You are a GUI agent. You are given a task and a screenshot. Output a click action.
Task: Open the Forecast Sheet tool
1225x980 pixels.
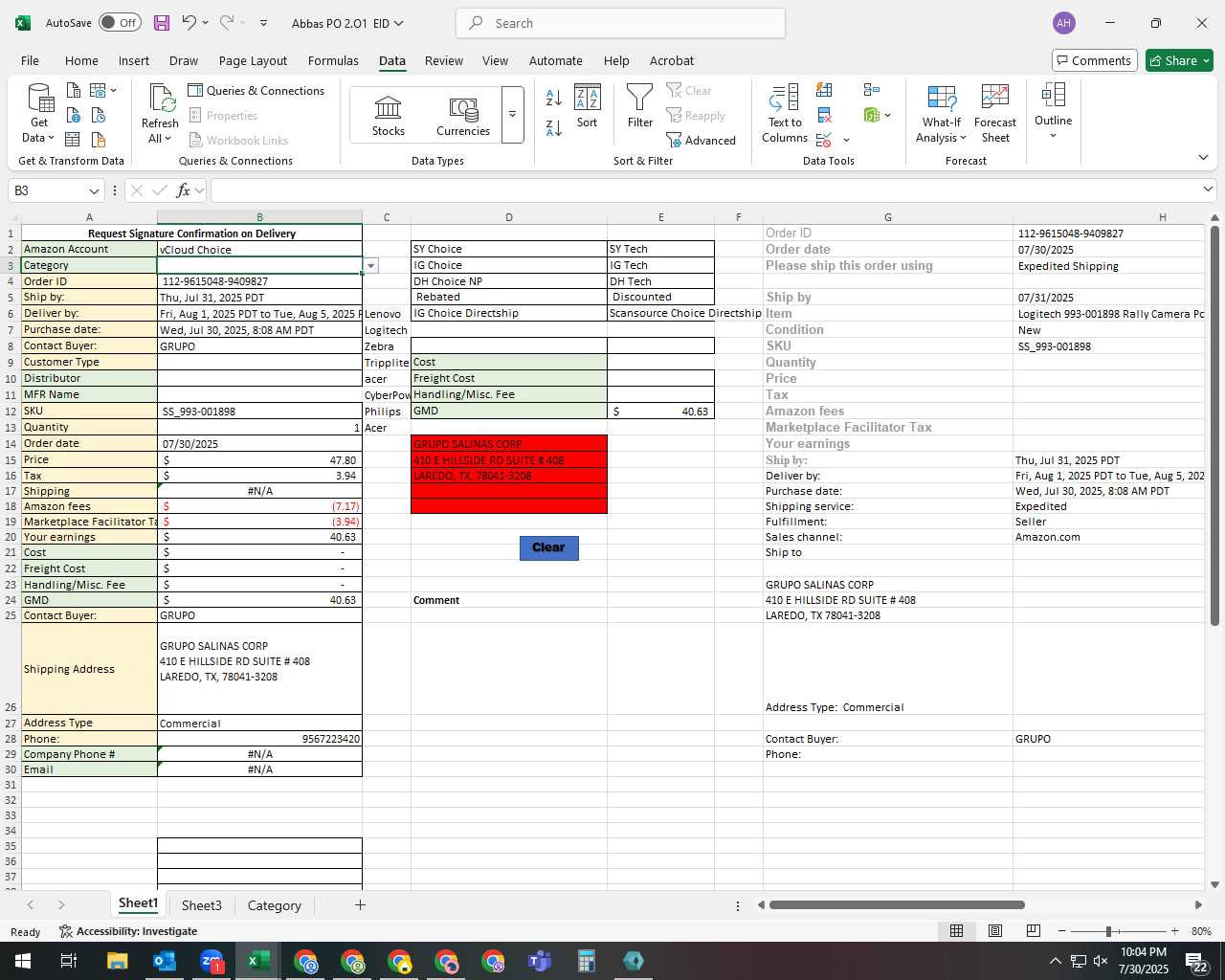pos(995,113)
